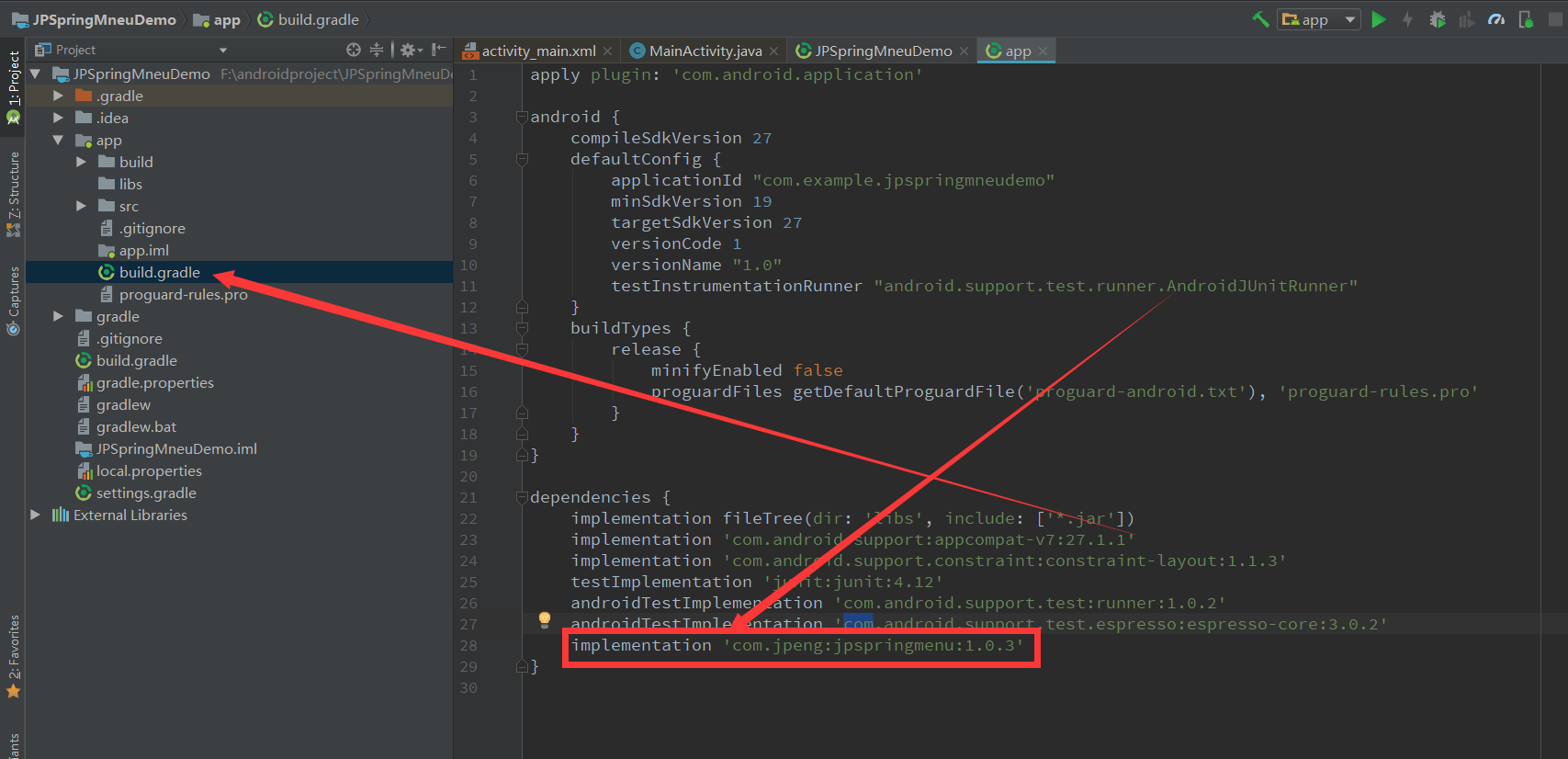Expand External Libraries node arrow
Screen dimensions: 1568x759
(x=36, y=515)
